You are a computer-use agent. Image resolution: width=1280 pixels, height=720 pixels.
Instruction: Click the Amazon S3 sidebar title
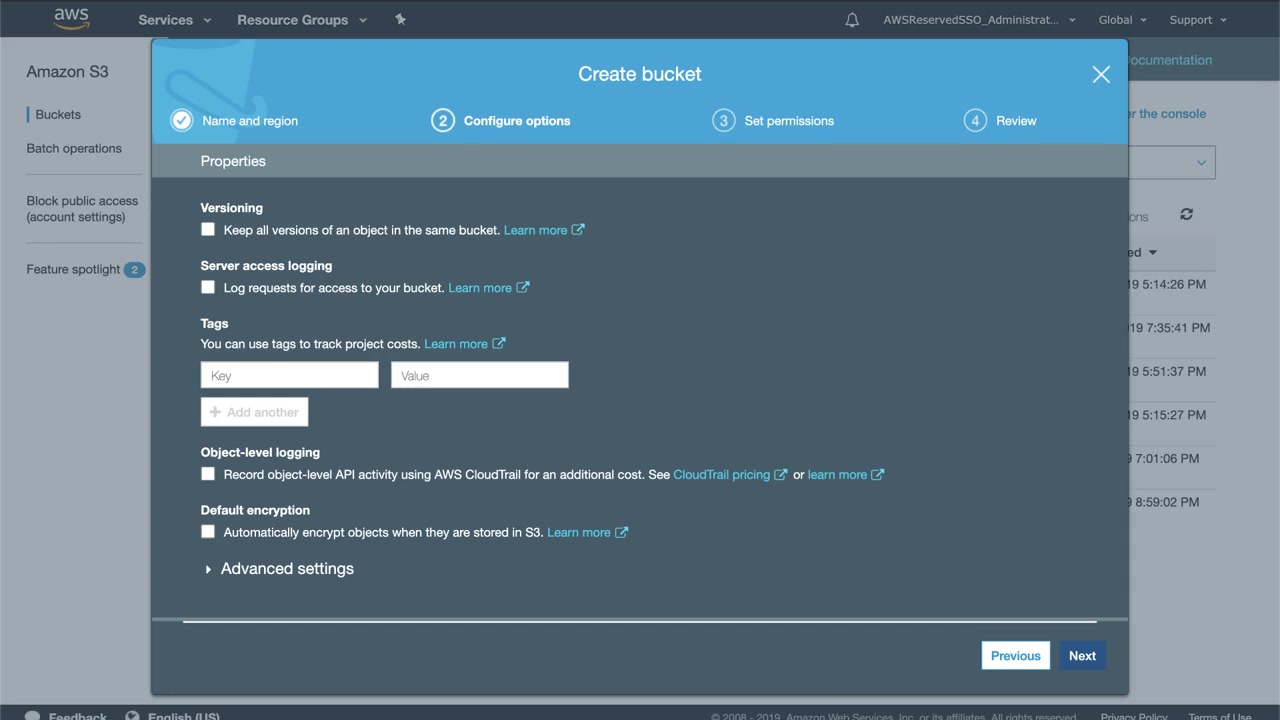pyautogui.click(x=67, y=72)
